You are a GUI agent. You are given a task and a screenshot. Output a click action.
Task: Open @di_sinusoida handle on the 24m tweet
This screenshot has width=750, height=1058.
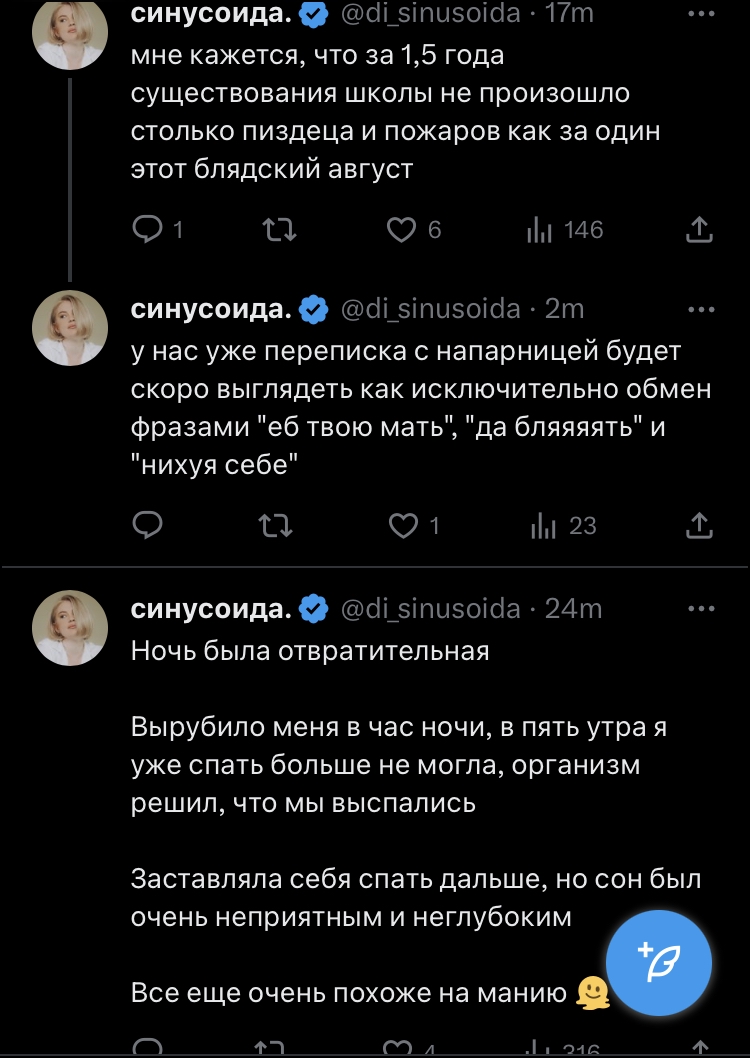pos(431,608)
